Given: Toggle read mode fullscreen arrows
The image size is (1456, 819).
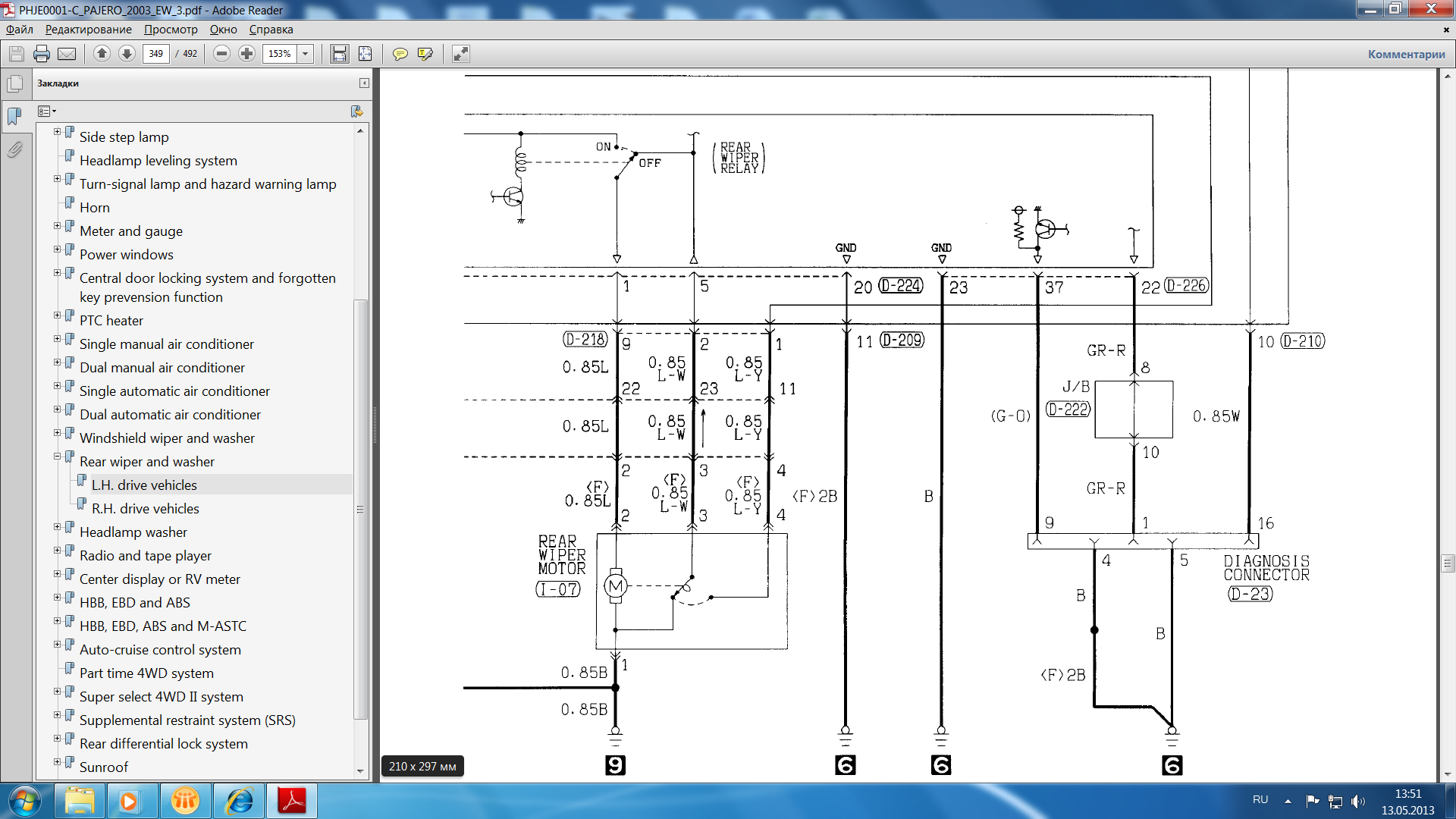Looking at the screenshot, I should tap(460, 54).
